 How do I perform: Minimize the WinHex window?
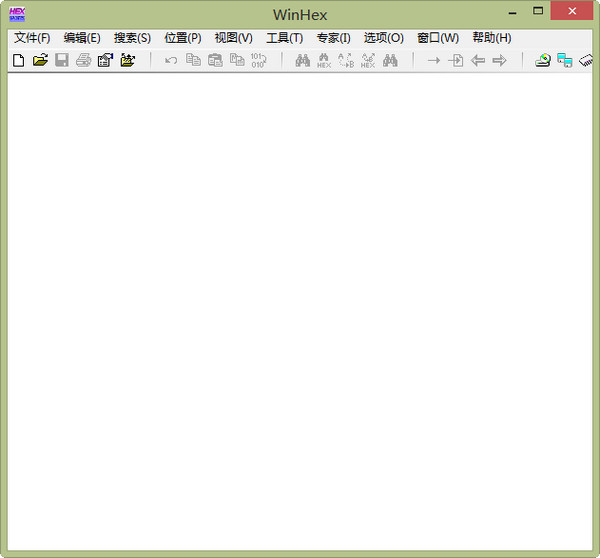pos(512,12)
